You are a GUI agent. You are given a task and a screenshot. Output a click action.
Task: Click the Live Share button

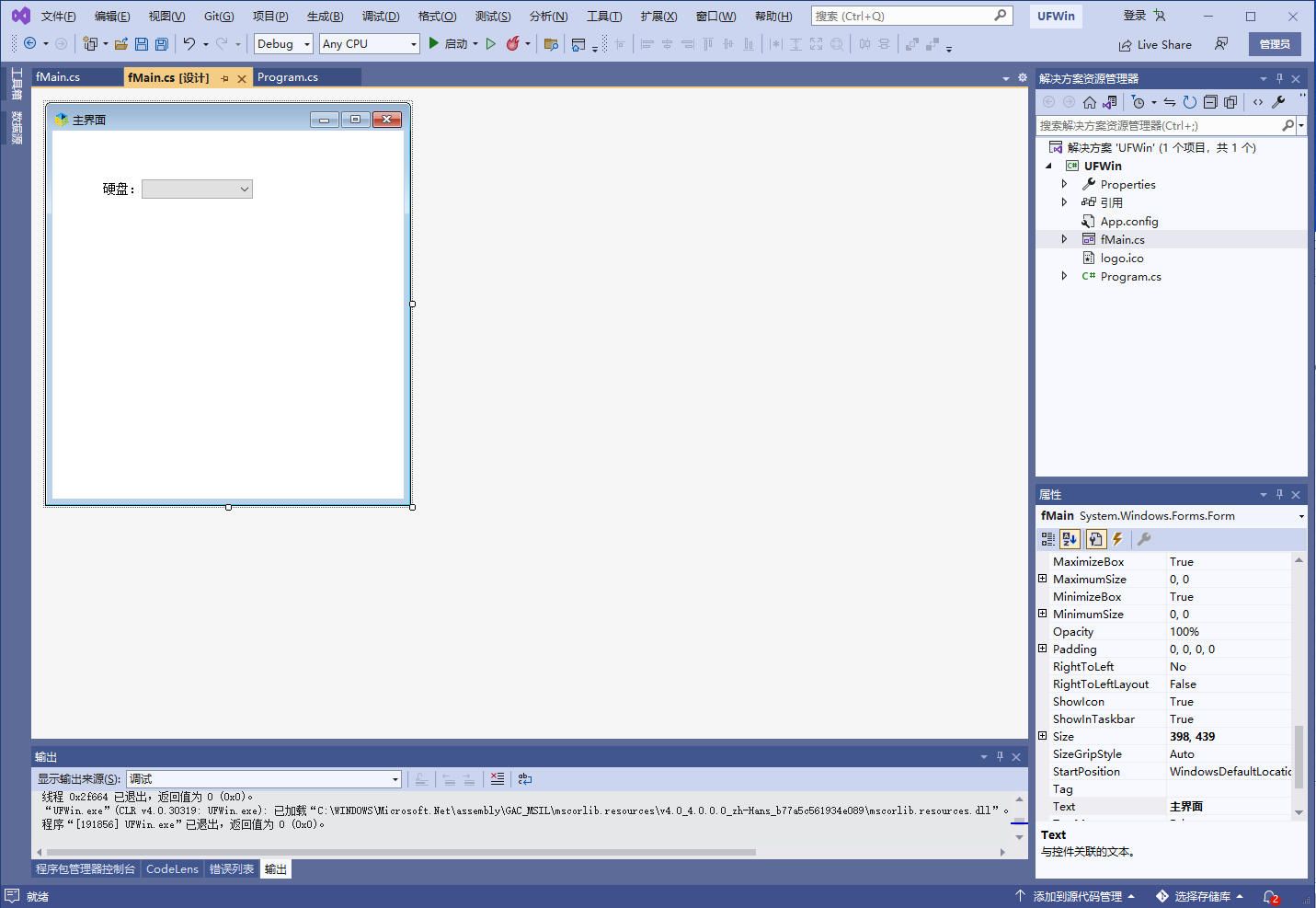[x=1155, y=44]
